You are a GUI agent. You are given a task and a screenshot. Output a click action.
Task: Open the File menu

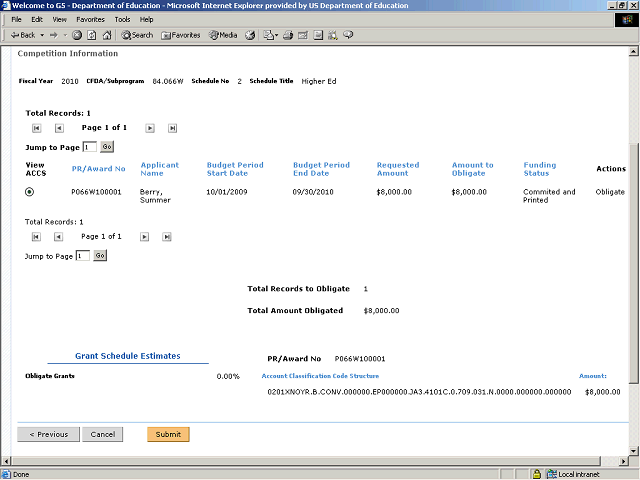pos(16,20)
